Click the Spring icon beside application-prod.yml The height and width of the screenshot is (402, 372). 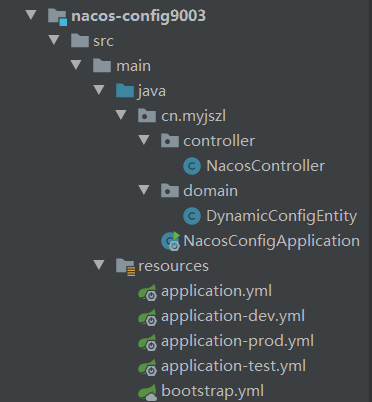147,342
